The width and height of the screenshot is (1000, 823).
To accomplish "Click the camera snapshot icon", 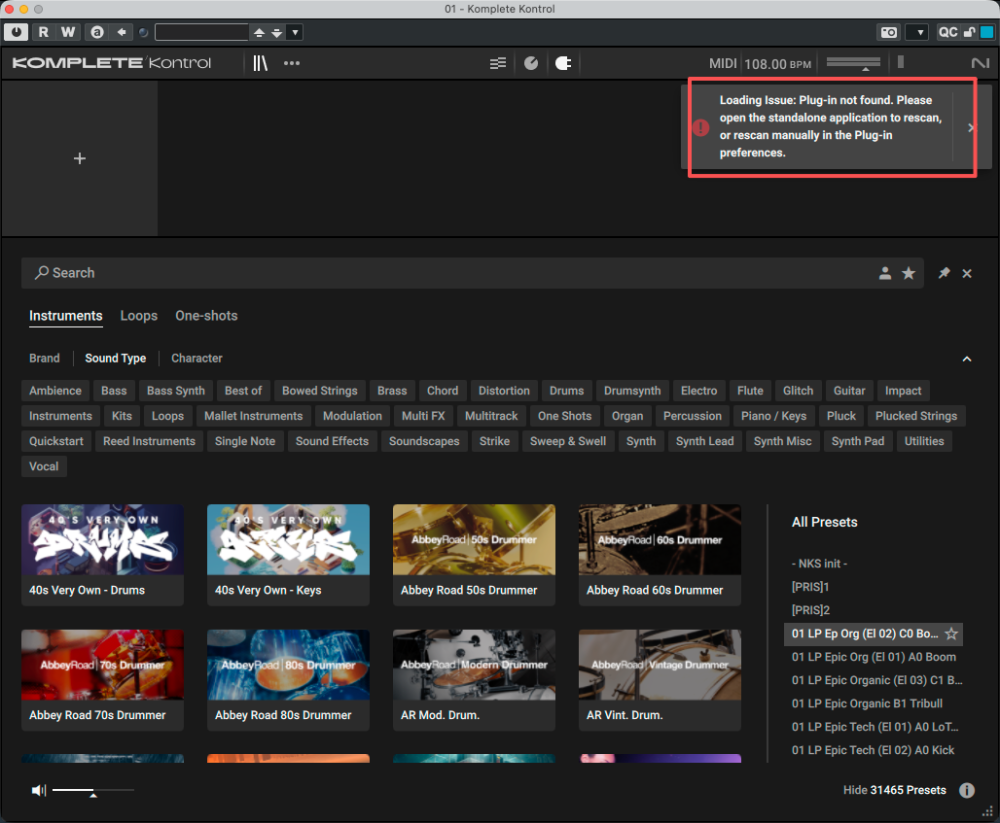I will click(889, 33).
